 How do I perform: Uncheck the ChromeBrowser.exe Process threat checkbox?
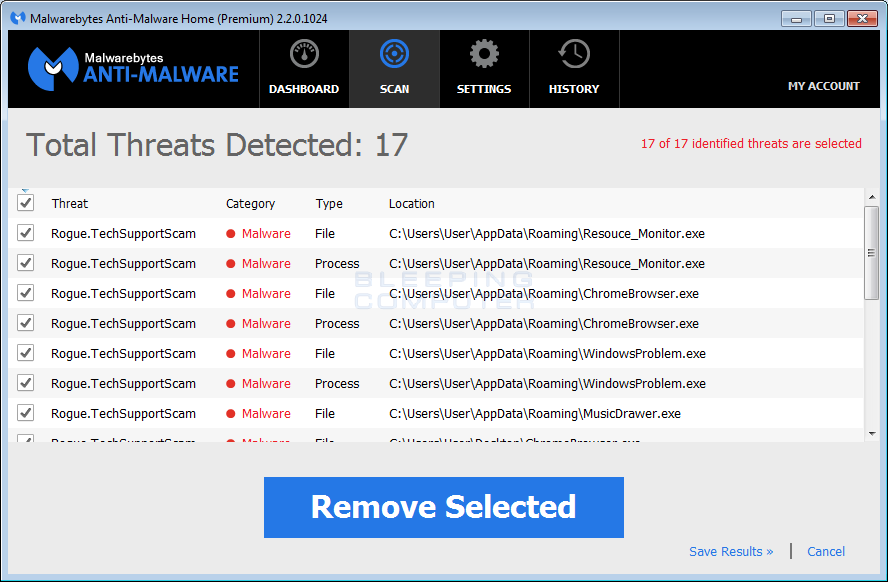25,323
